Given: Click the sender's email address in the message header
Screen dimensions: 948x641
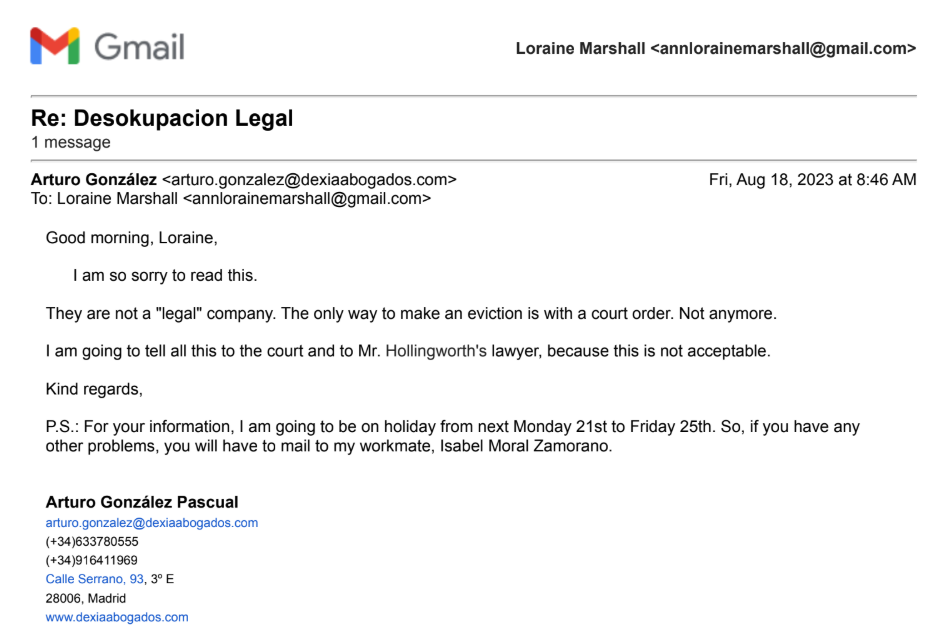Looking at the screenshot, I should point(309,180).
